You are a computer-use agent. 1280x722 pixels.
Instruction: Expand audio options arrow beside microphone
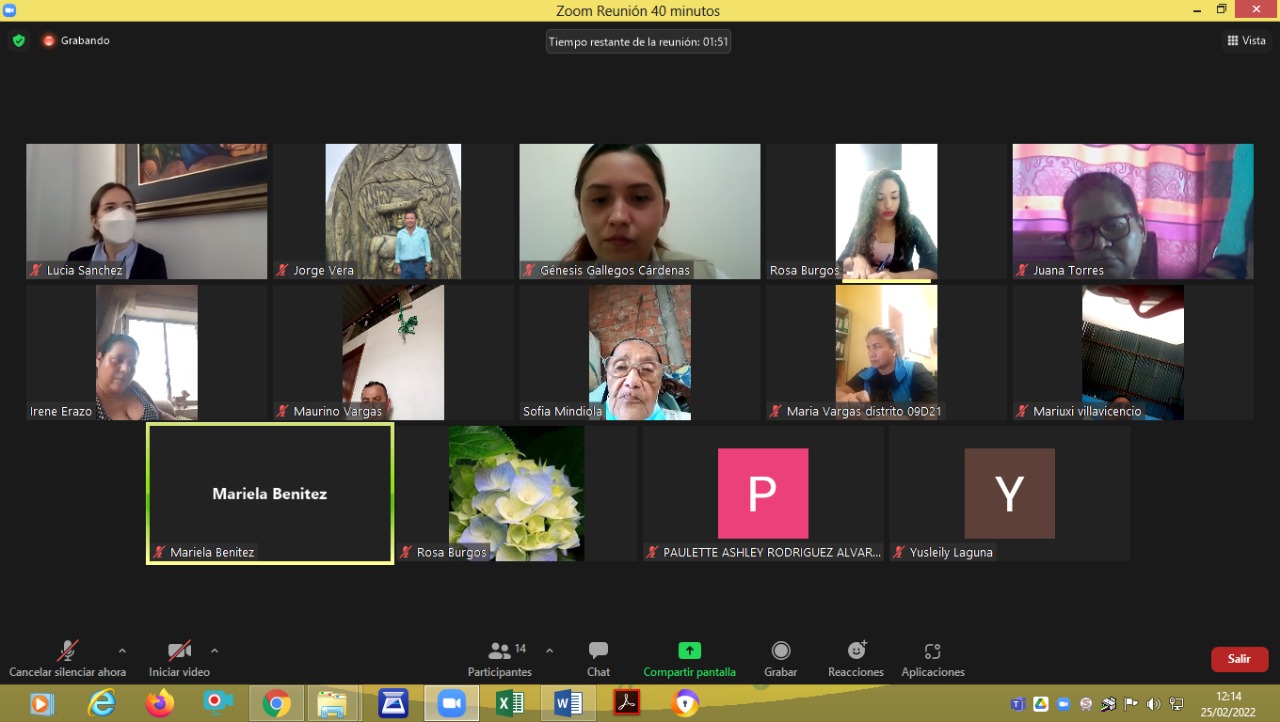pyautogui.click(x=122, y=650)
